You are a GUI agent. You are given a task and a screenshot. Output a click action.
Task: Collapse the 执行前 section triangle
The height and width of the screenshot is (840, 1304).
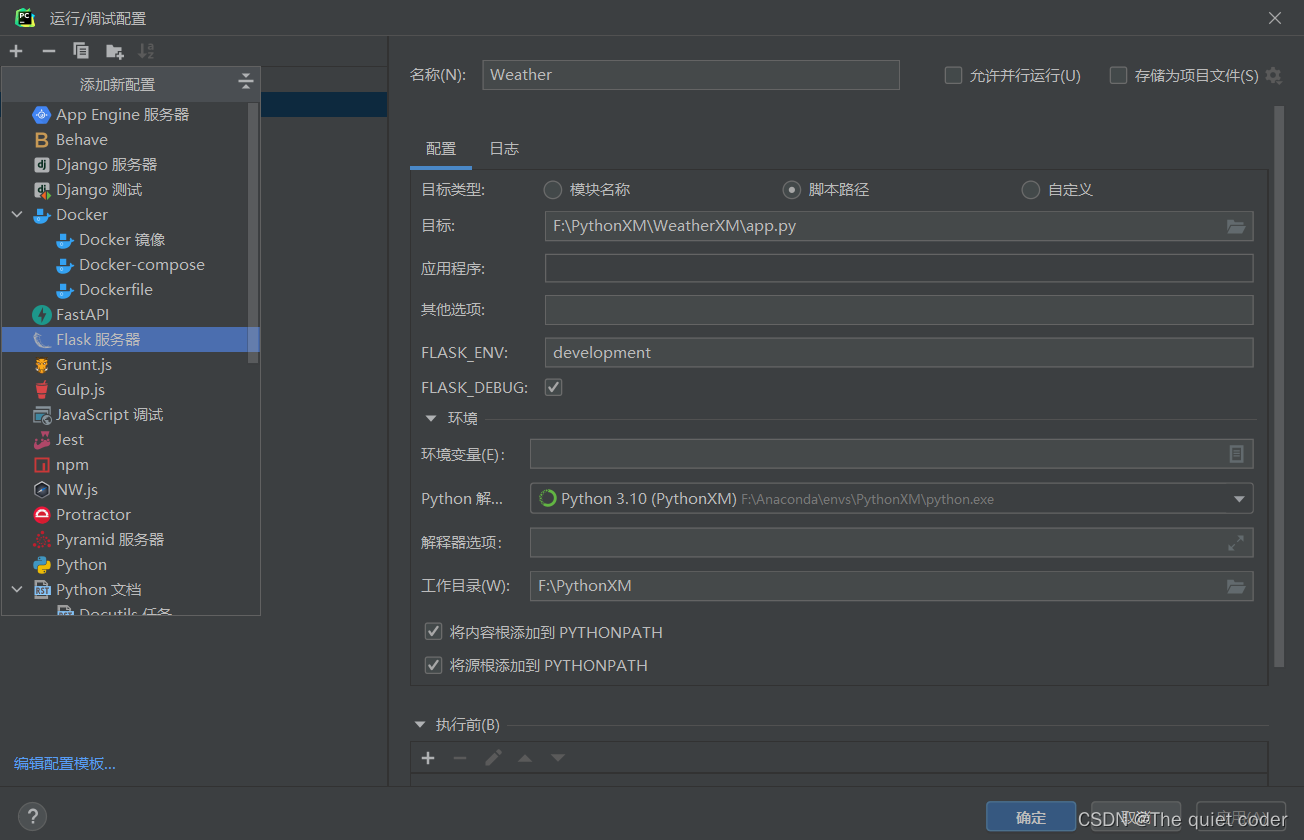[420, 725]
